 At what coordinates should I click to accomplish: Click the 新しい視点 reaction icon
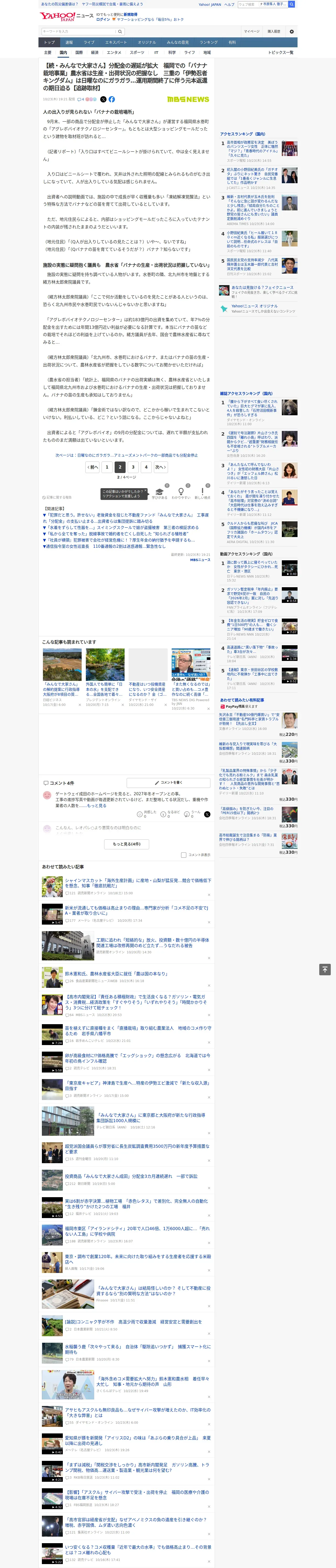(x=203, y=492)
